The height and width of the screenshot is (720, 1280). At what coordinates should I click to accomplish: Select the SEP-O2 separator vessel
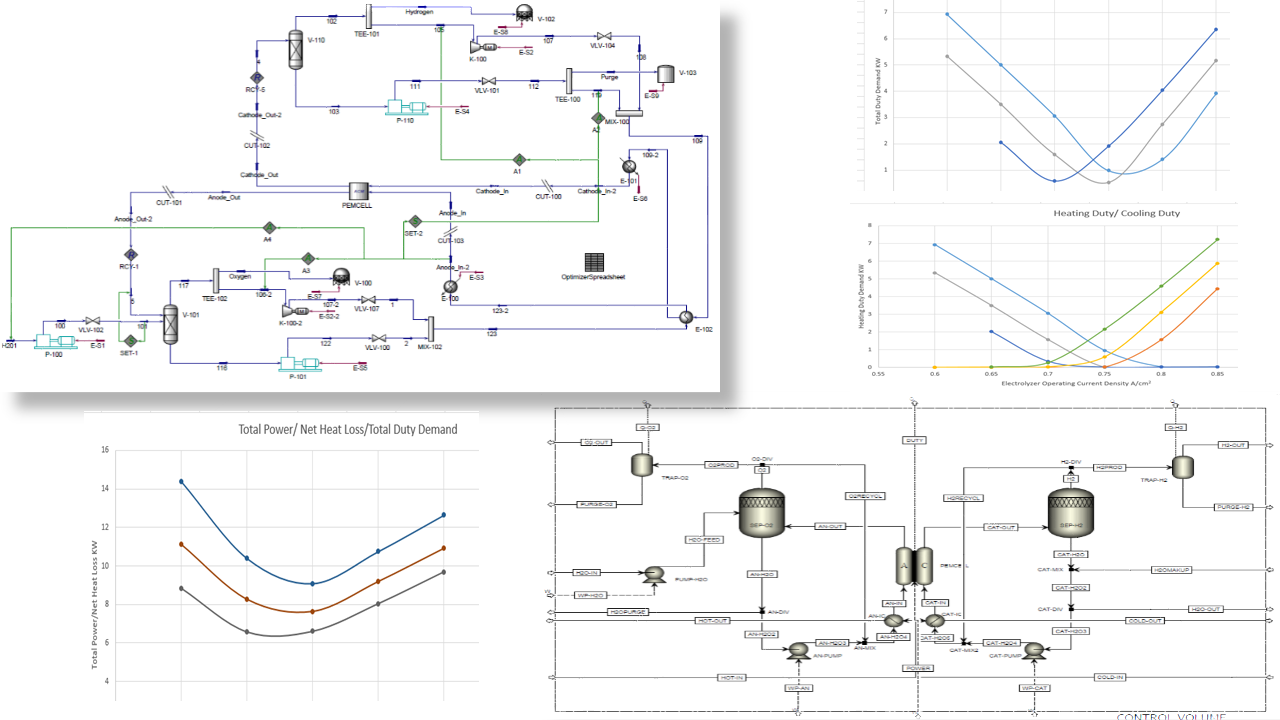[759, 512]
